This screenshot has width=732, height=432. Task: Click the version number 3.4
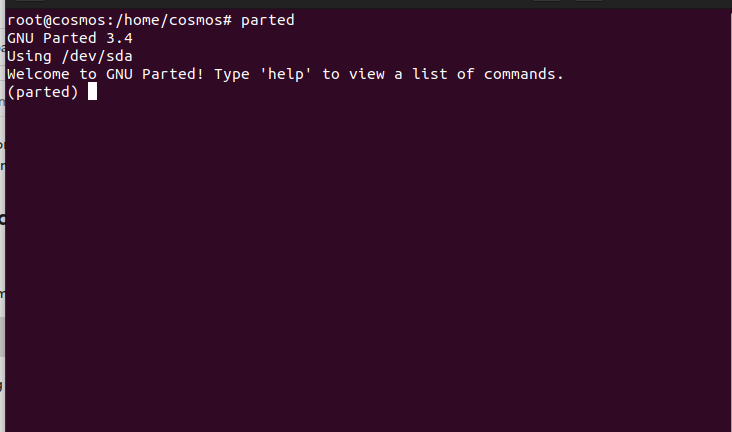point(120,38)
